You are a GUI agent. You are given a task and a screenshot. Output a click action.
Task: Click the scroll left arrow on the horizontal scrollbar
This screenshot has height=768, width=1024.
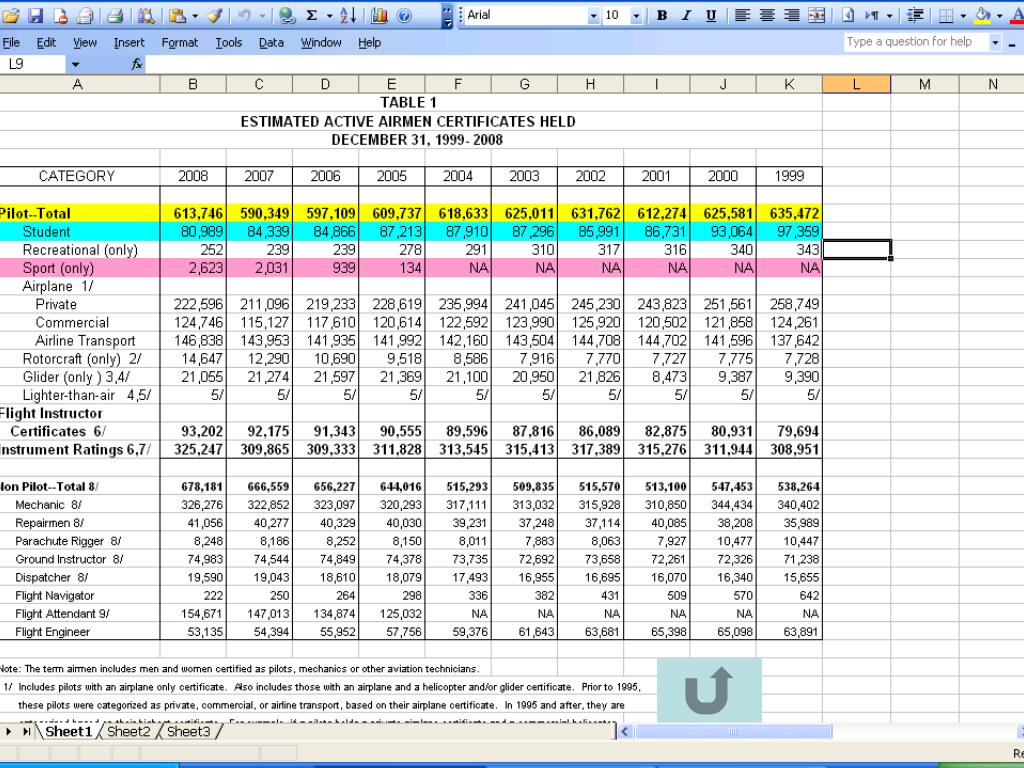624,731
